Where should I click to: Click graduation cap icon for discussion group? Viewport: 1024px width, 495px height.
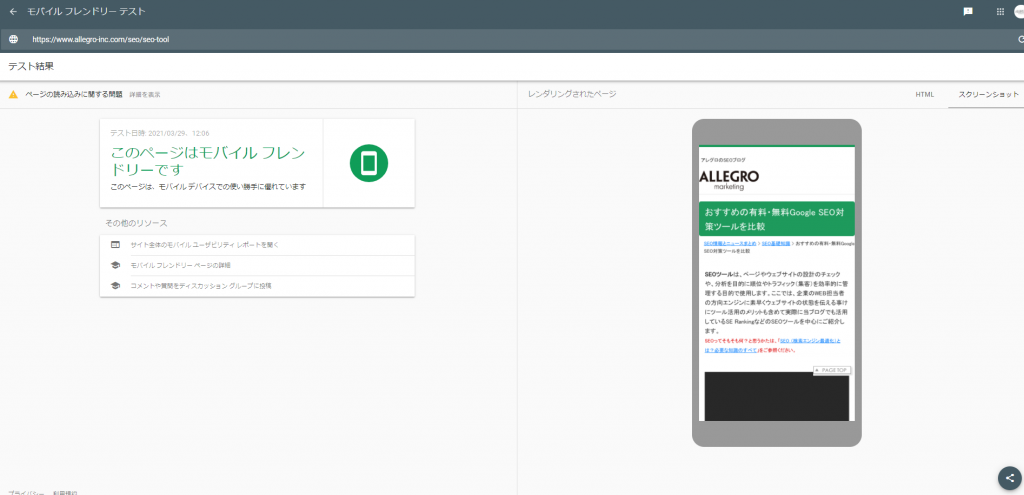coord(115,285)
